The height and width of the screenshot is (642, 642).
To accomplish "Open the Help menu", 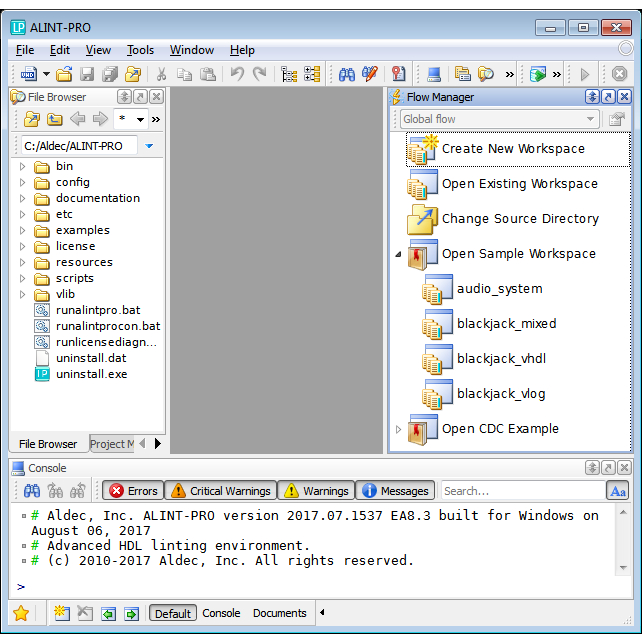I will pyautogui.click(x=242, y=50).
